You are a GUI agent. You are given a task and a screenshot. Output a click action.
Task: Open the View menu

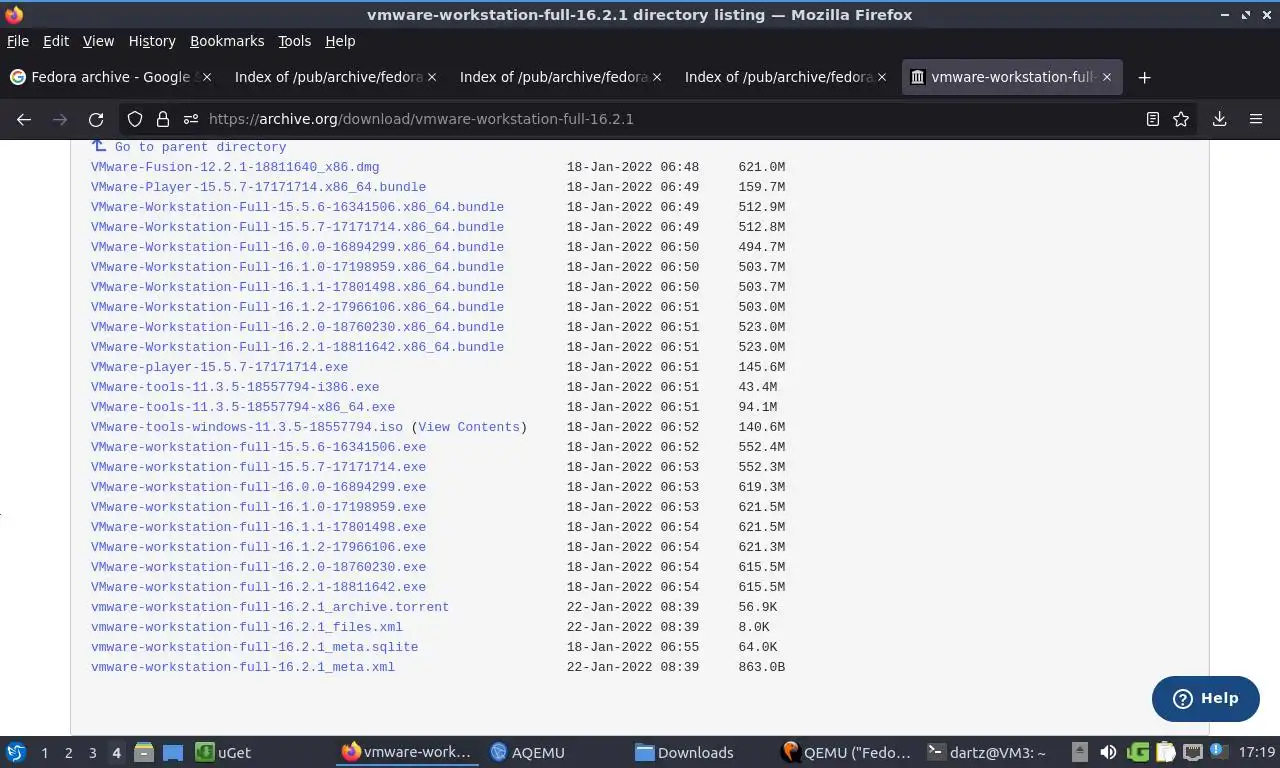tap(98, 41)
